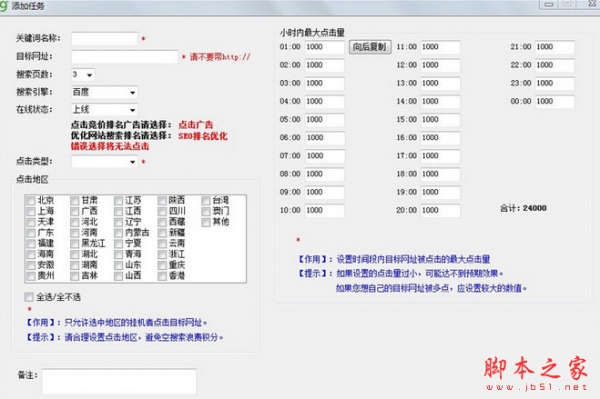Click the 10:00 max clicks field
Viewport: 600px width, 399px height.
(324, 210)
